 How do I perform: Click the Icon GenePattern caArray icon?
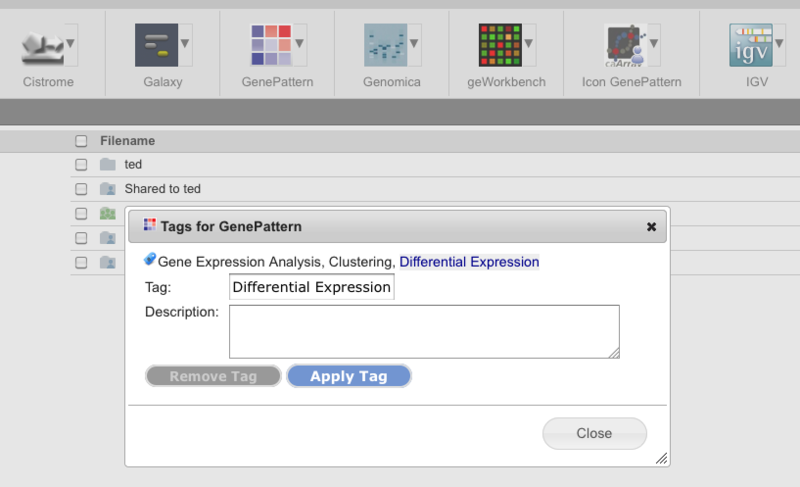625,45
